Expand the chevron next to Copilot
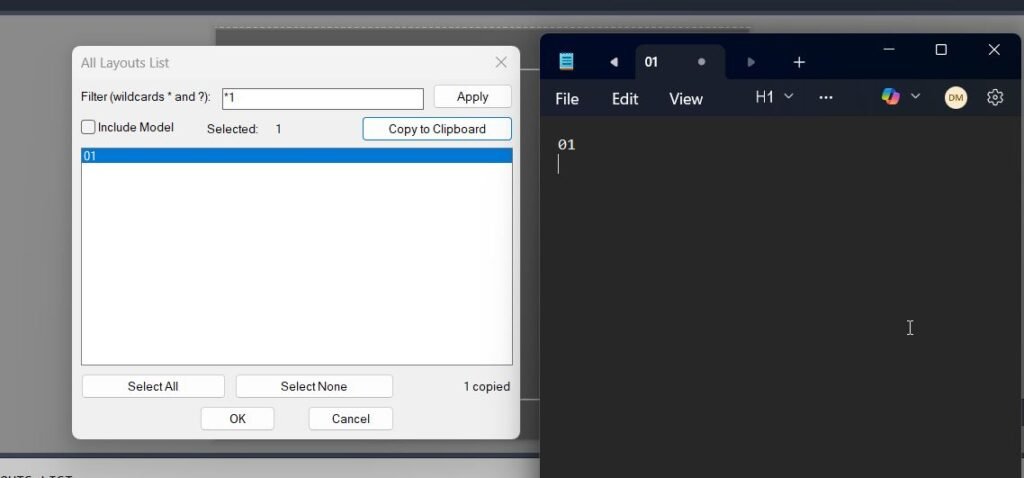 915,97
